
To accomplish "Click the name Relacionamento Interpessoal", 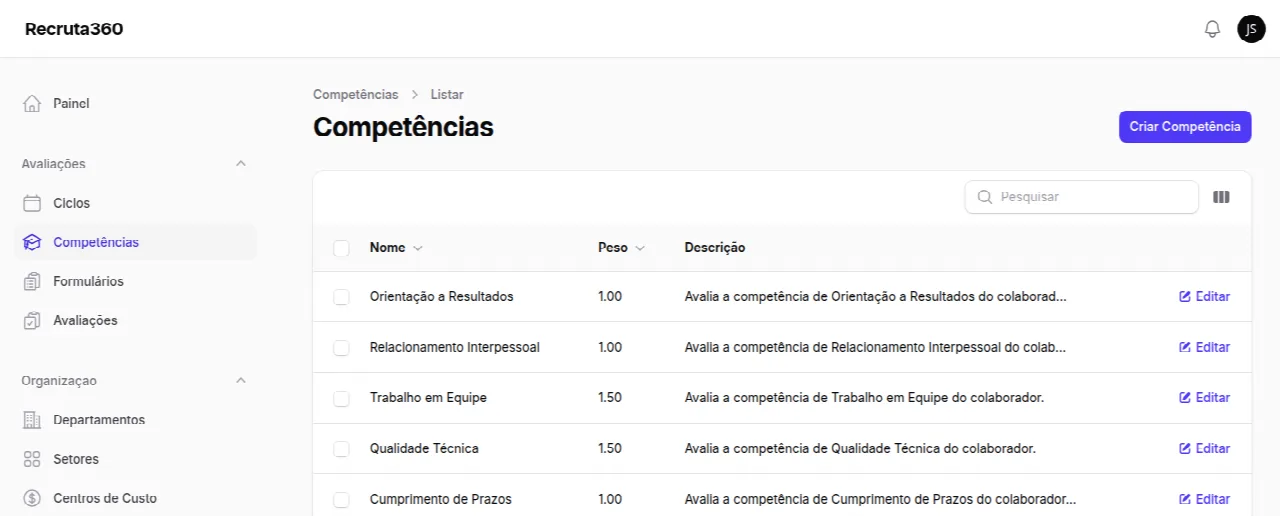I will [x=455, y=347].
